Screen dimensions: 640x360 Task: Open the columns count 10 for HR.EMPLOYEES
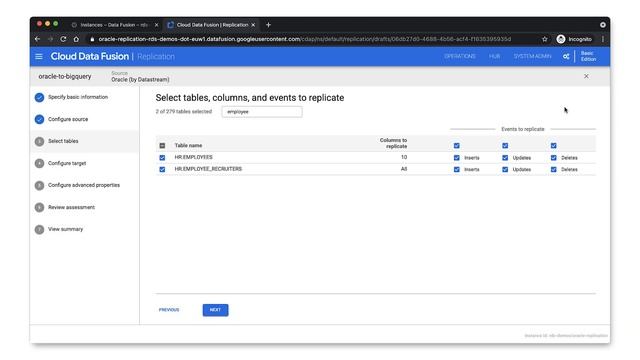(x=404, y=157)
